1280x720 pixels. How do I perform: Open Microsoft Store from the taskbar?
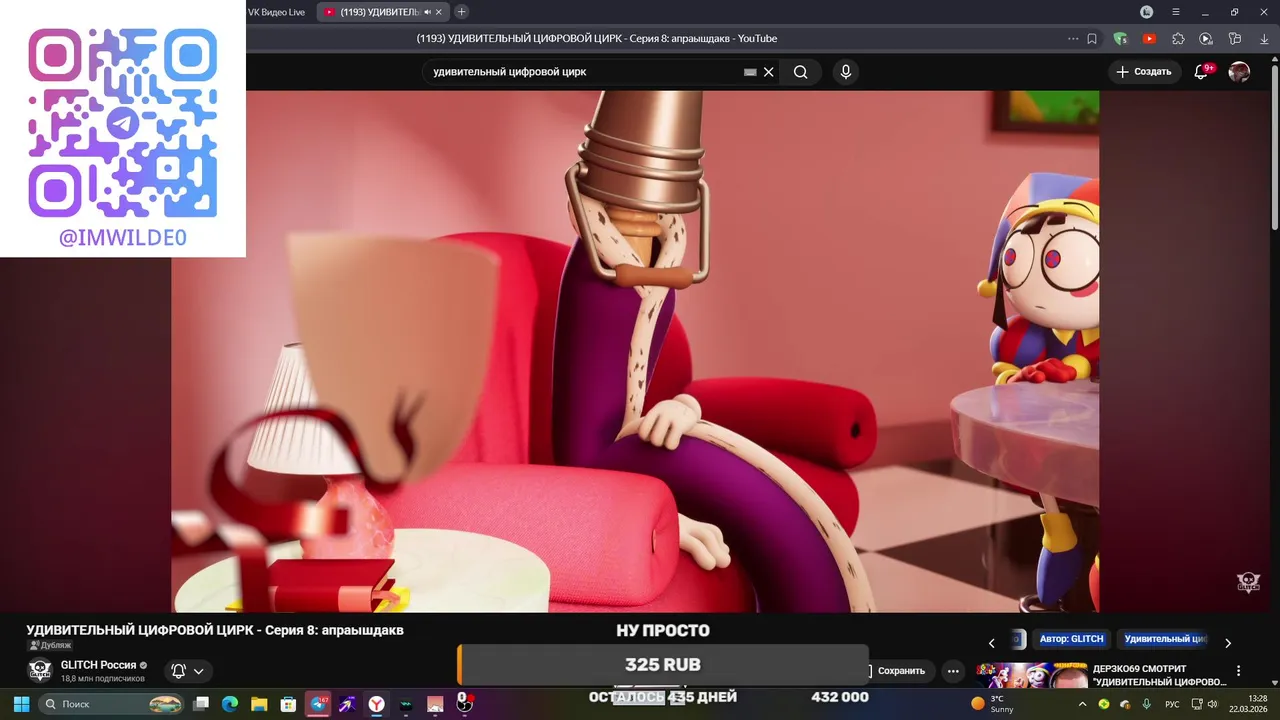tap(289, 704)
